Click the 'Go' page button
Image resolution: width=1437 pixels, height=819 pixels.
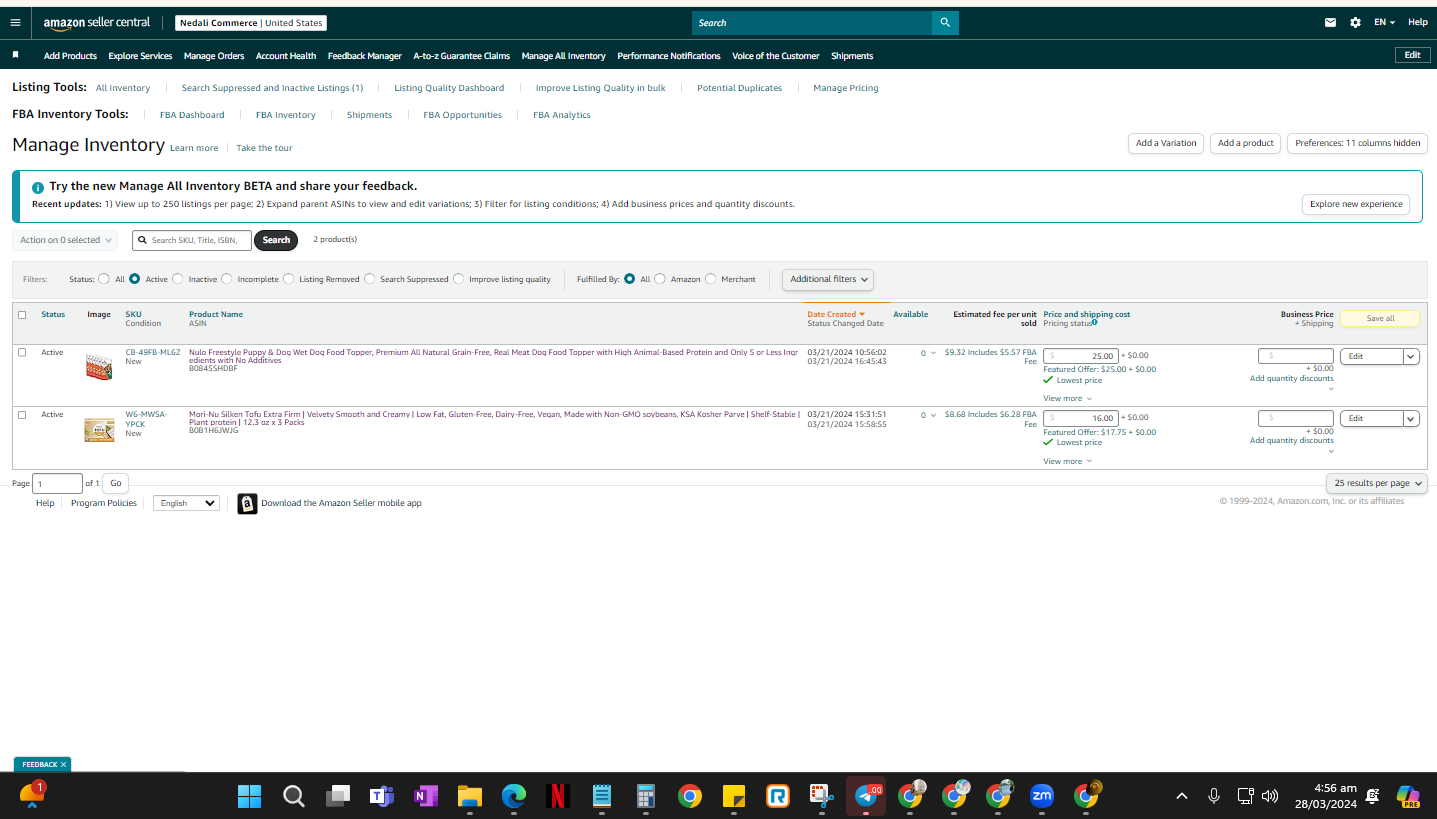click(116, 483)
